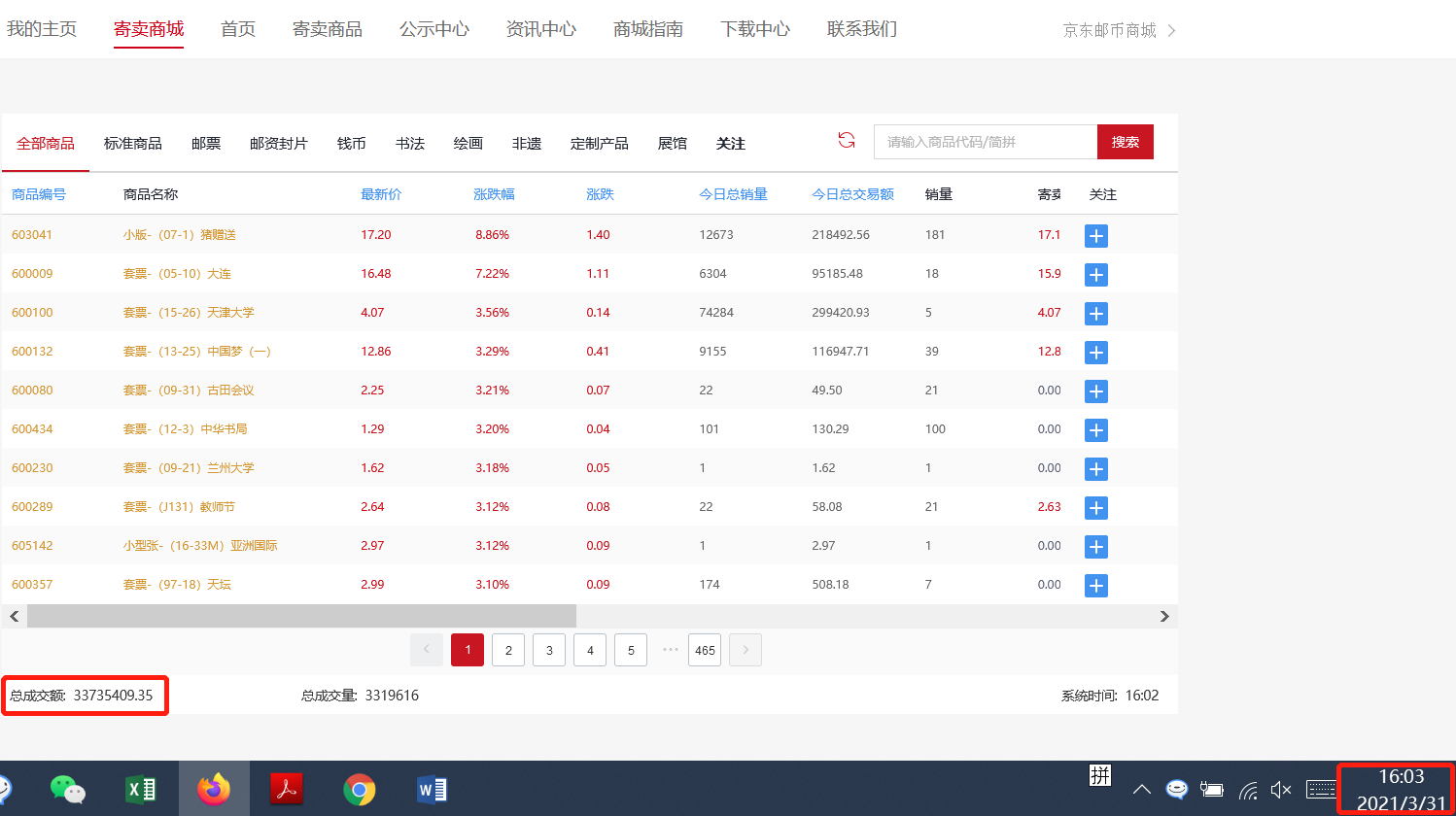This screenshot has width=1456, height=816.
Task: Open 商城指南 navigation item
Action: coord(648,29)
